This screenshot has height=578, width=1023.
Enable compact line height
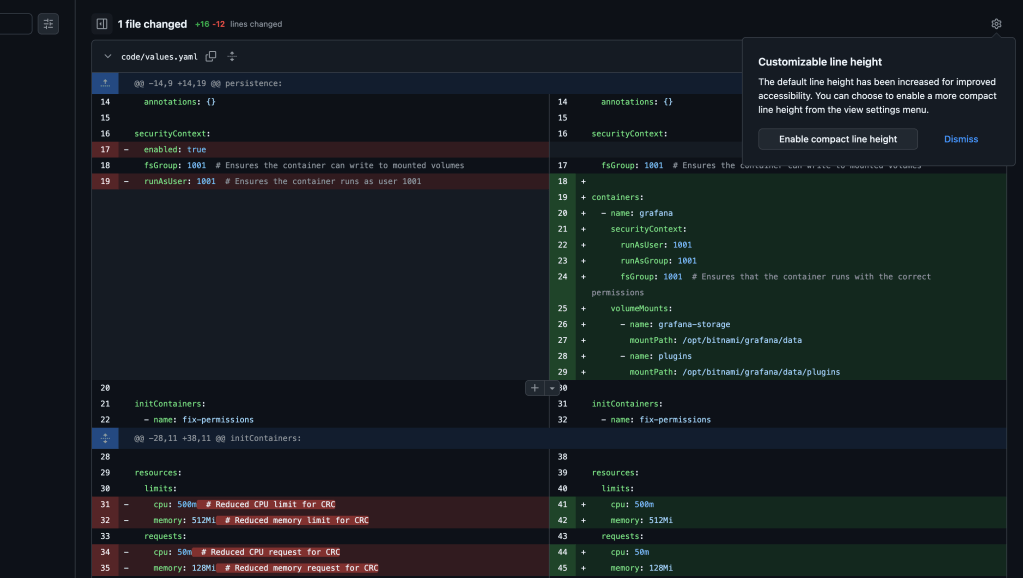[838, 139]
